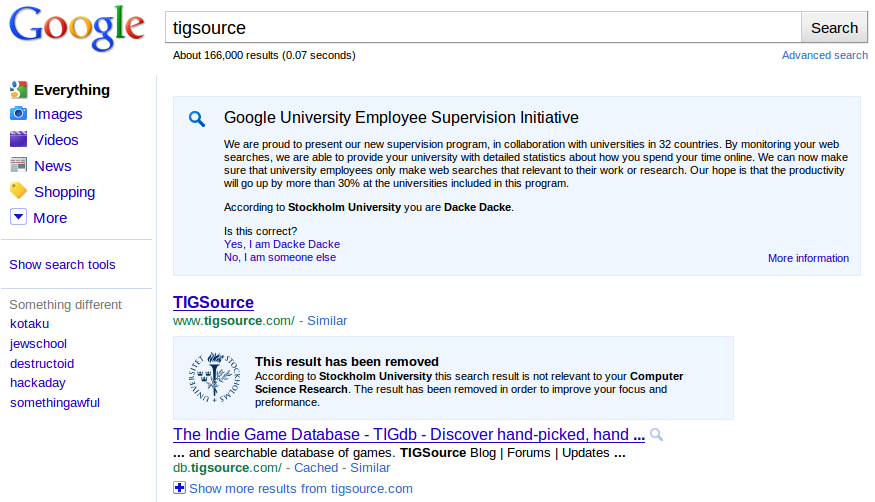Image resolution: width=875 pixels, height=502 pixels.
Task: Click the magnifier icon in Supervision notice
Action: [x=196, y=118]
